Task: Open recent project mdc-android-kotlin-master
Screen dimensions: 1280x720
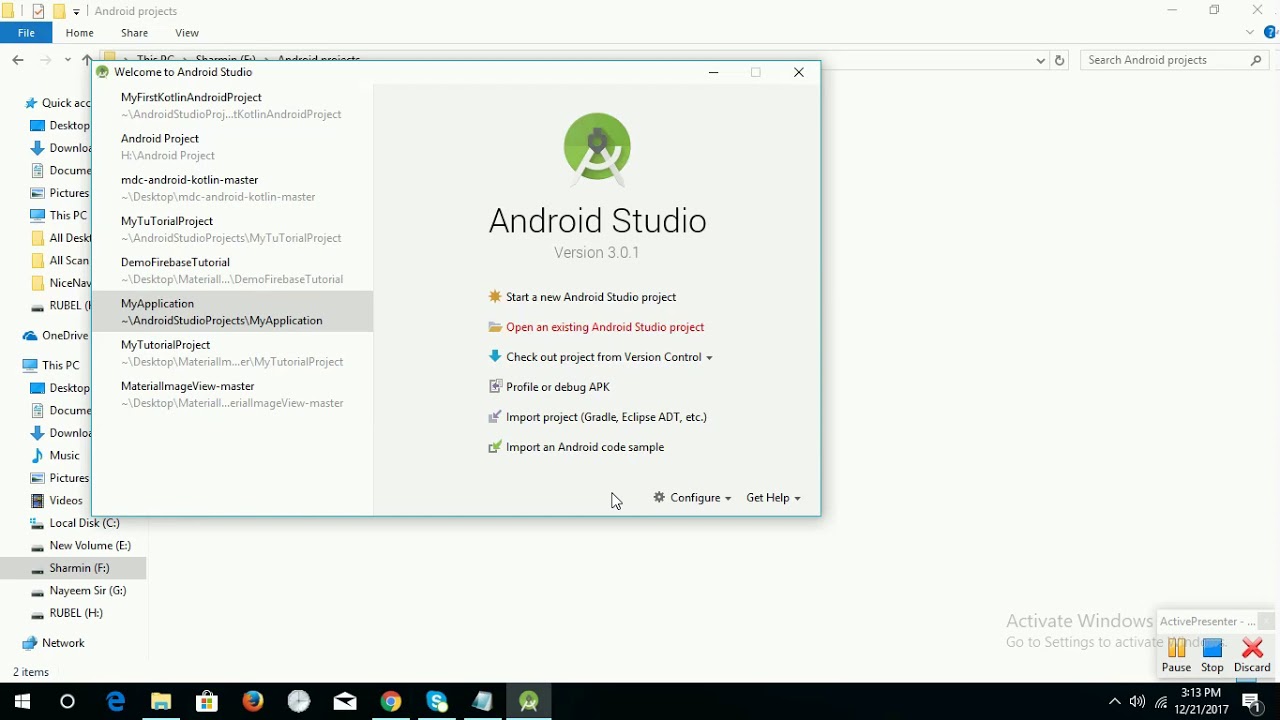Action: [x=232, y=188]
